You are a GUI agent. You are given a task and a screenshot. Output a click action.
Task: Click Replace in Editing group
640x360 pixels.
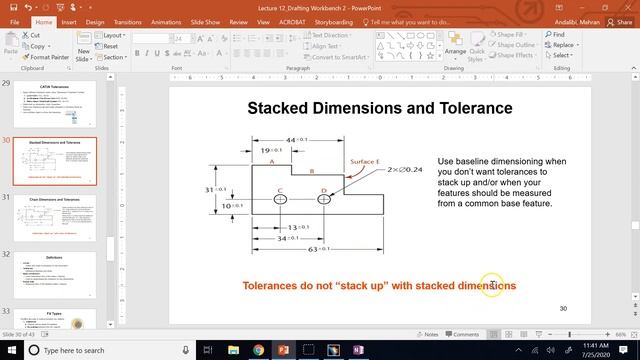coord(562,45)
